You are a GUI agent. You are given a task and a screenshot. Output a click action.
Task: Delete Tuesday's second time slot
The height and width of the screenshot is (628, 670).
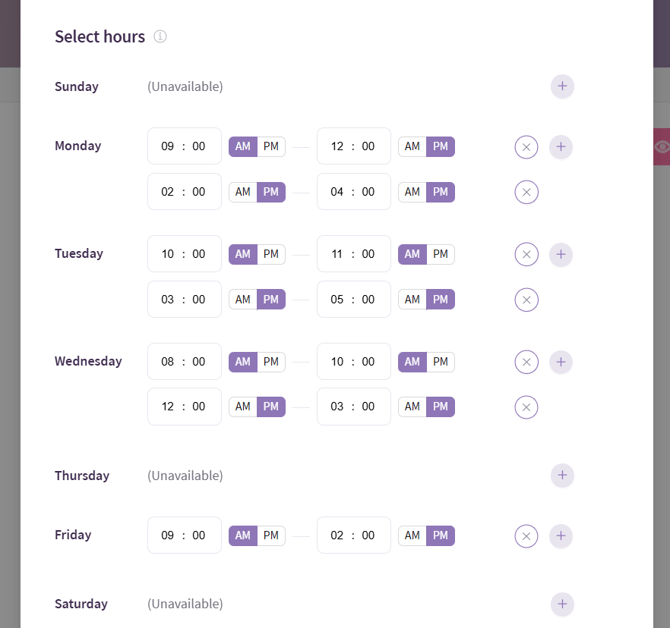click(526, 300)
